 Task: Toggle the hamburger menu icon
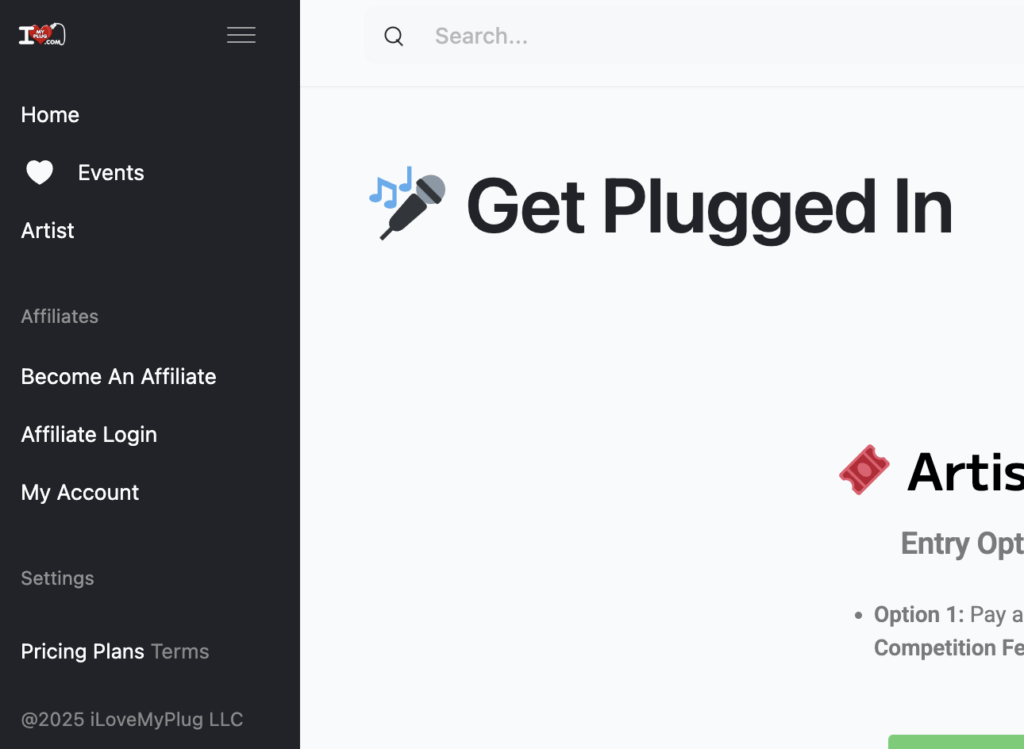(x=241, y=35)
